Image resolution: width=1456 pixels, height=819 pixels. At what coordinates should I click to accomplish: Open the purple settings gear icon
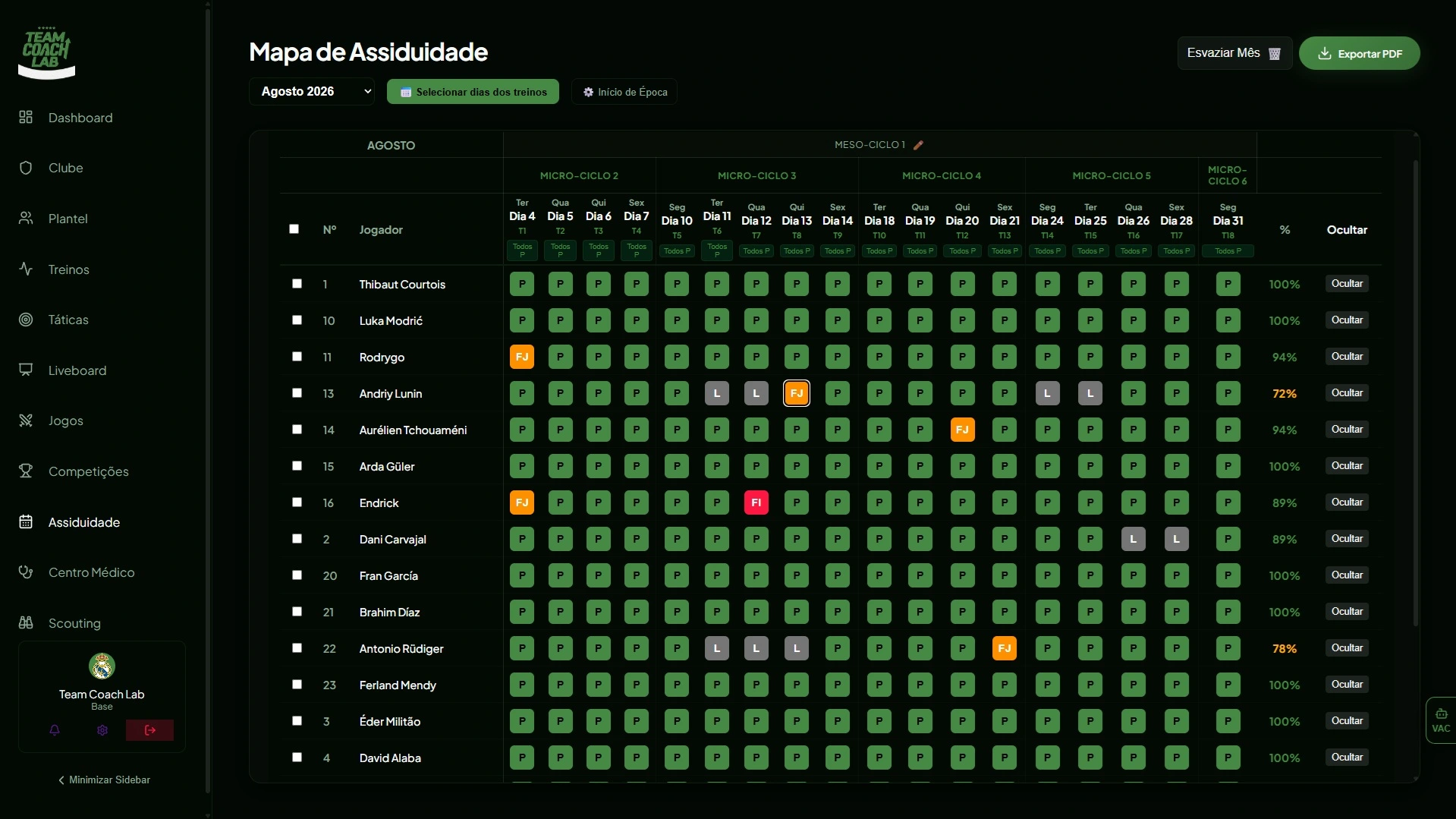point(102,730)
